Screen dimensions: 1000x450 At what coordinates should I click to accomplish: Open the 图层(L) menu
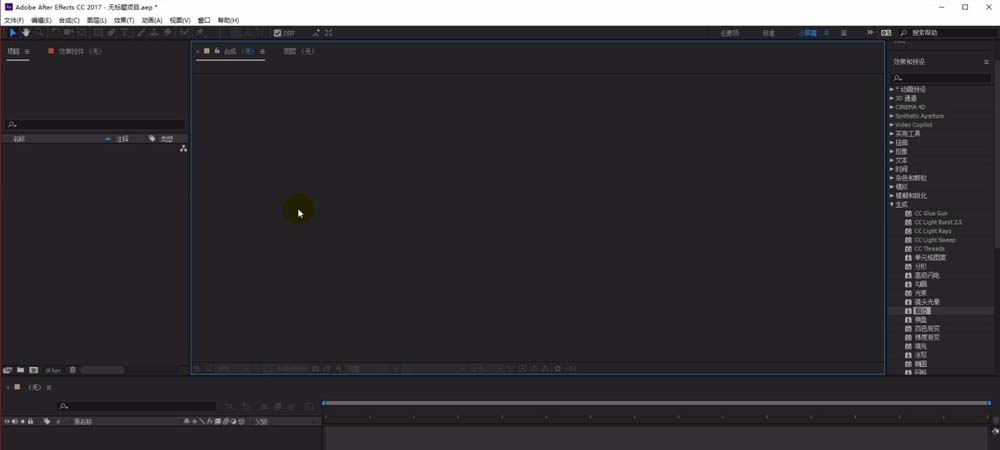(x=96, y=20)
